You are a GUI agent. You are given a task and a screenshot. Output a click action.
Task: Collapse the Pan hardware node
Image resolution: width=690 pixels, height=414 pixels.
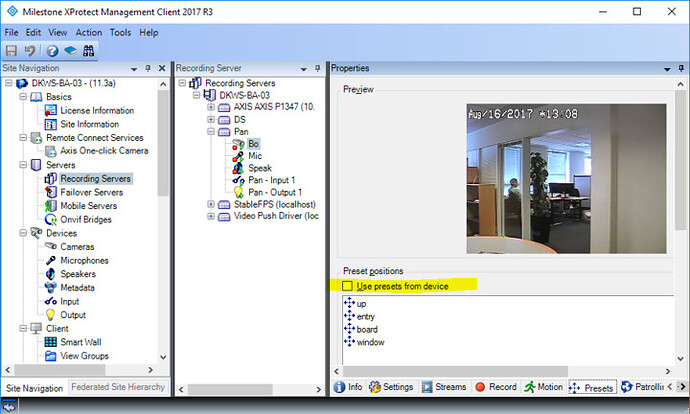[210, 132]
